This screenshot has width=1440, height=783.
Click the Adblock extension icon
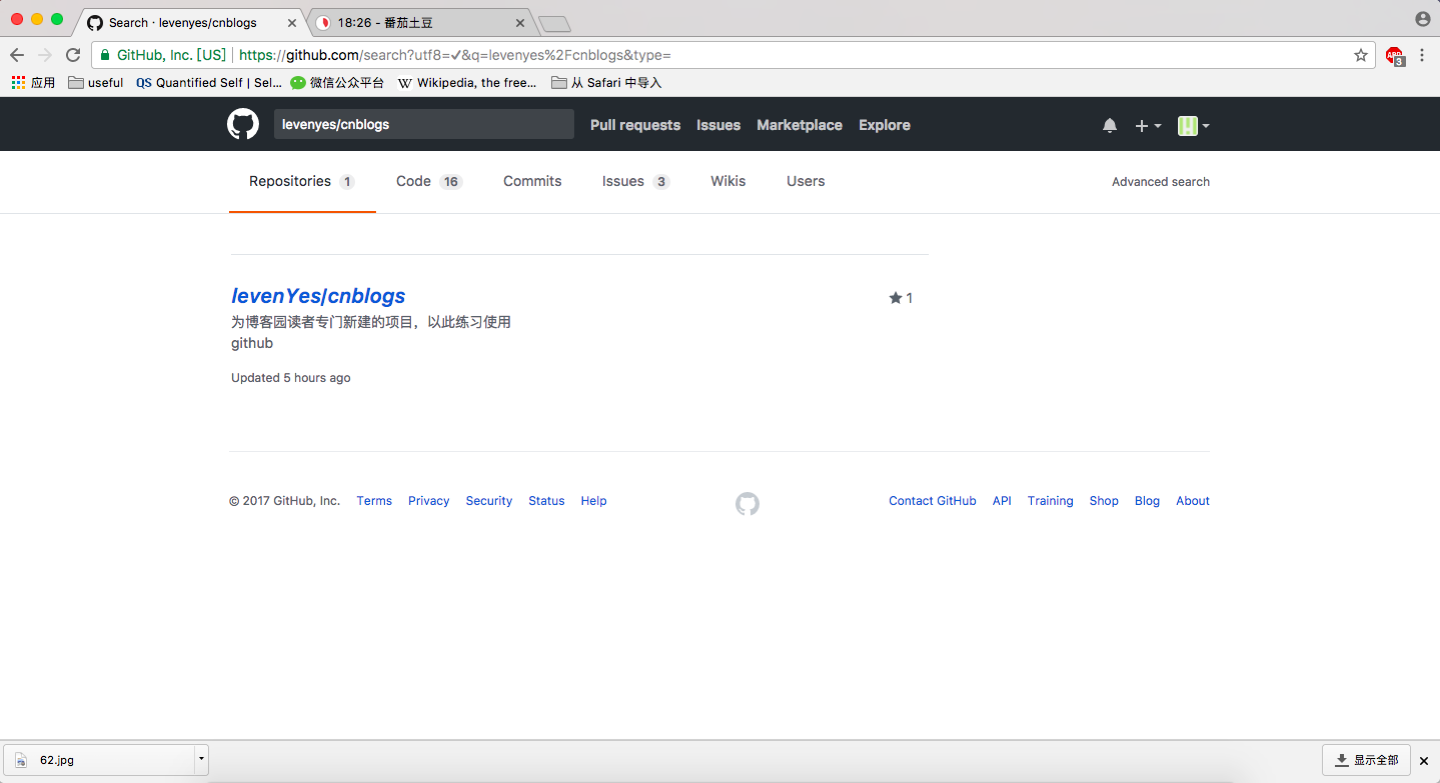[x=1395, y=56]
